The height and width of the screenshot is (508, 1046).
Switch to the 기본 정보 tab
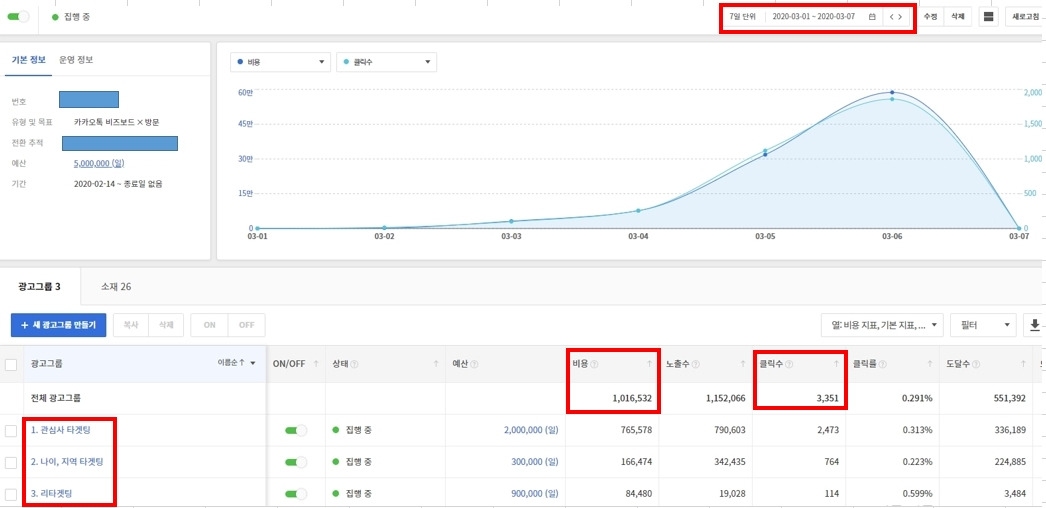tap(29, 59)
